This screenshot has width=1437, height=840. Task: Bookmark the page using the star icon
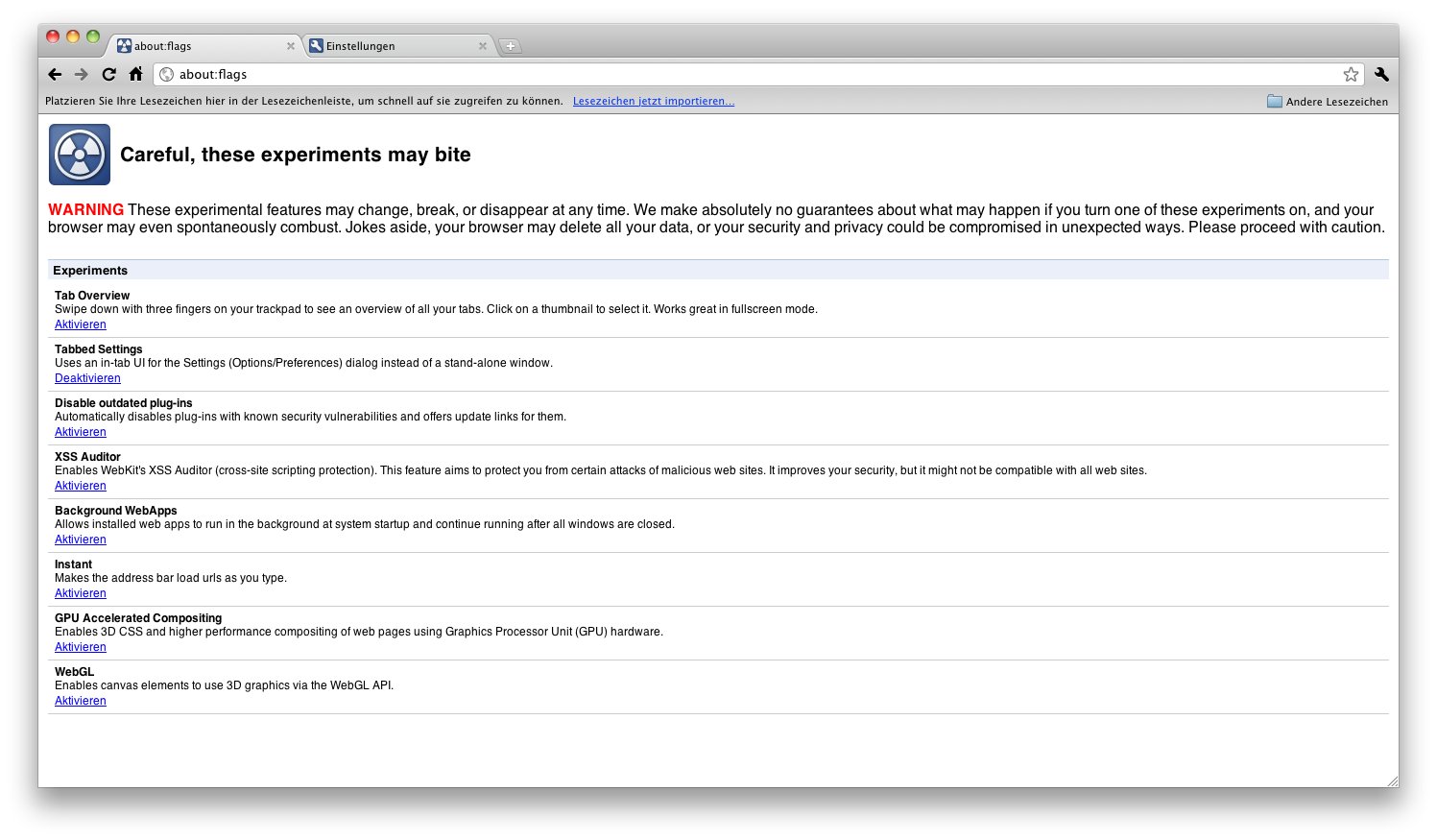[x=1351, y=74]
